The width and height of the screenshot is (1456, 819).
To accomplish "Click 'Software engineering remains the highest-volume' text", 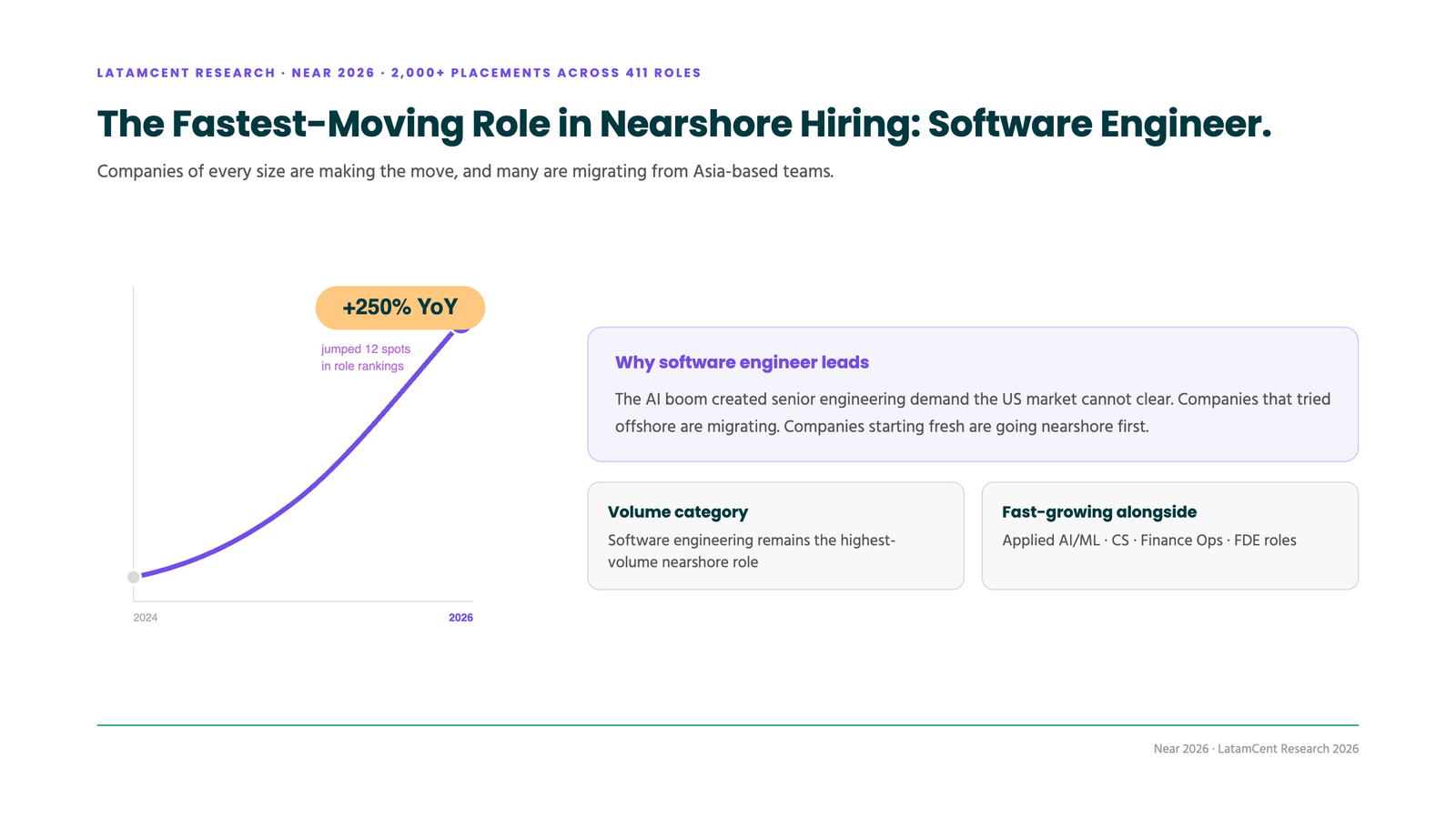I will (x=752, y=551).
